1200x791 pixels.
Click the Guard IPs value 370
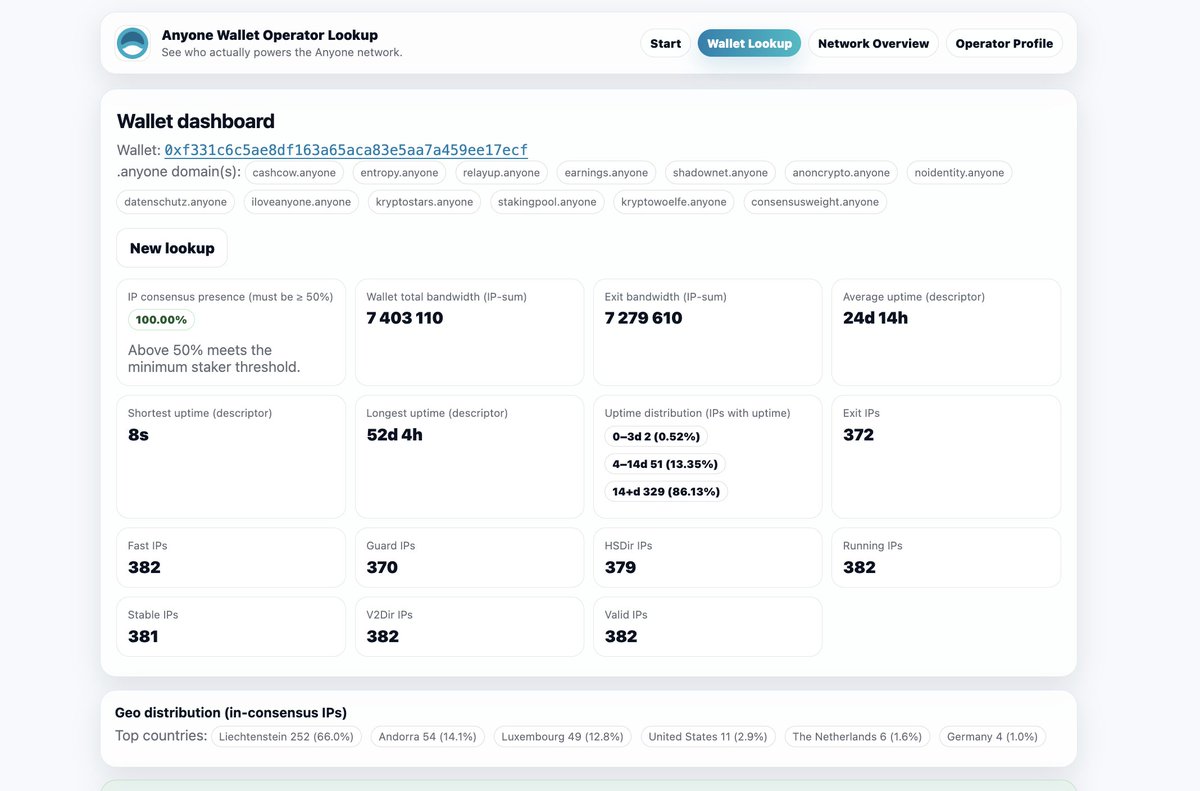(x=382, y=567)
